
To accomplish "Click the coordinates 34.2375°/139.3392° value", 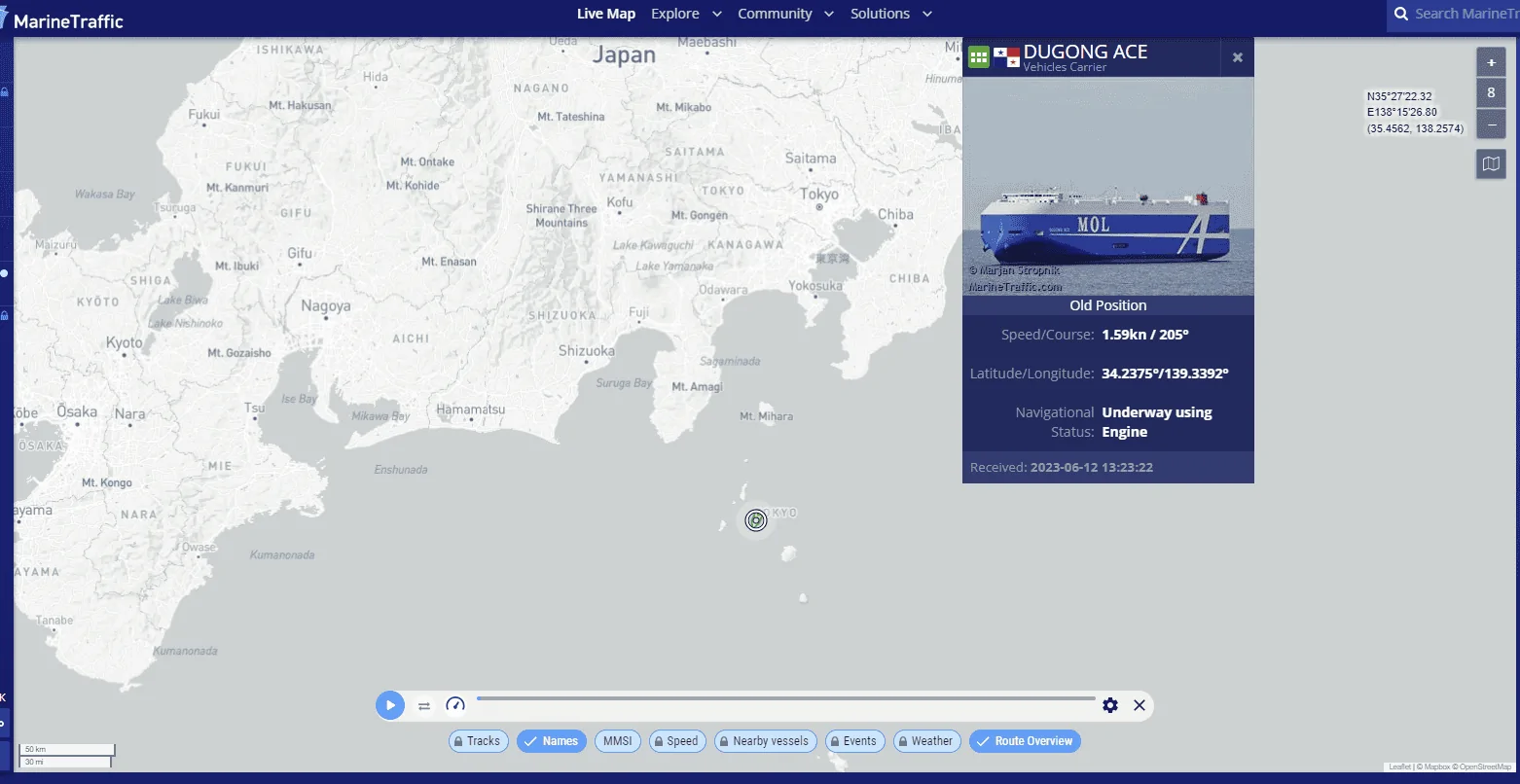I will (x=1165, y=374).
